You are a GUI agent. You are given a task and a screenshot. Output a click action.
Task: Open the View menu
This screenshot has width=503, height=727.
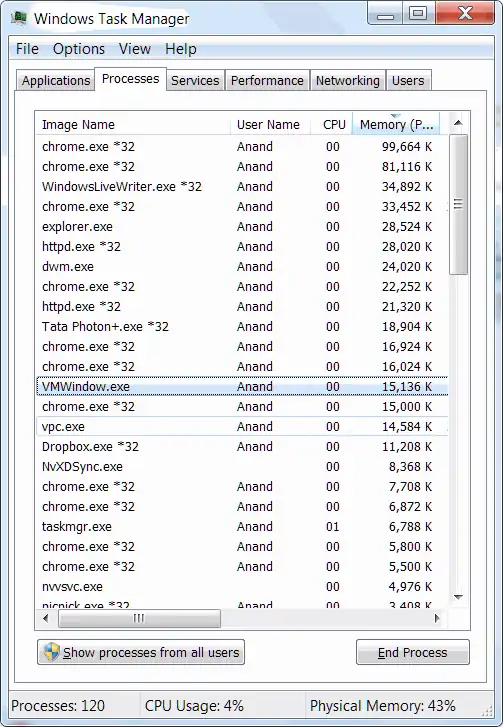coord(134,49)
